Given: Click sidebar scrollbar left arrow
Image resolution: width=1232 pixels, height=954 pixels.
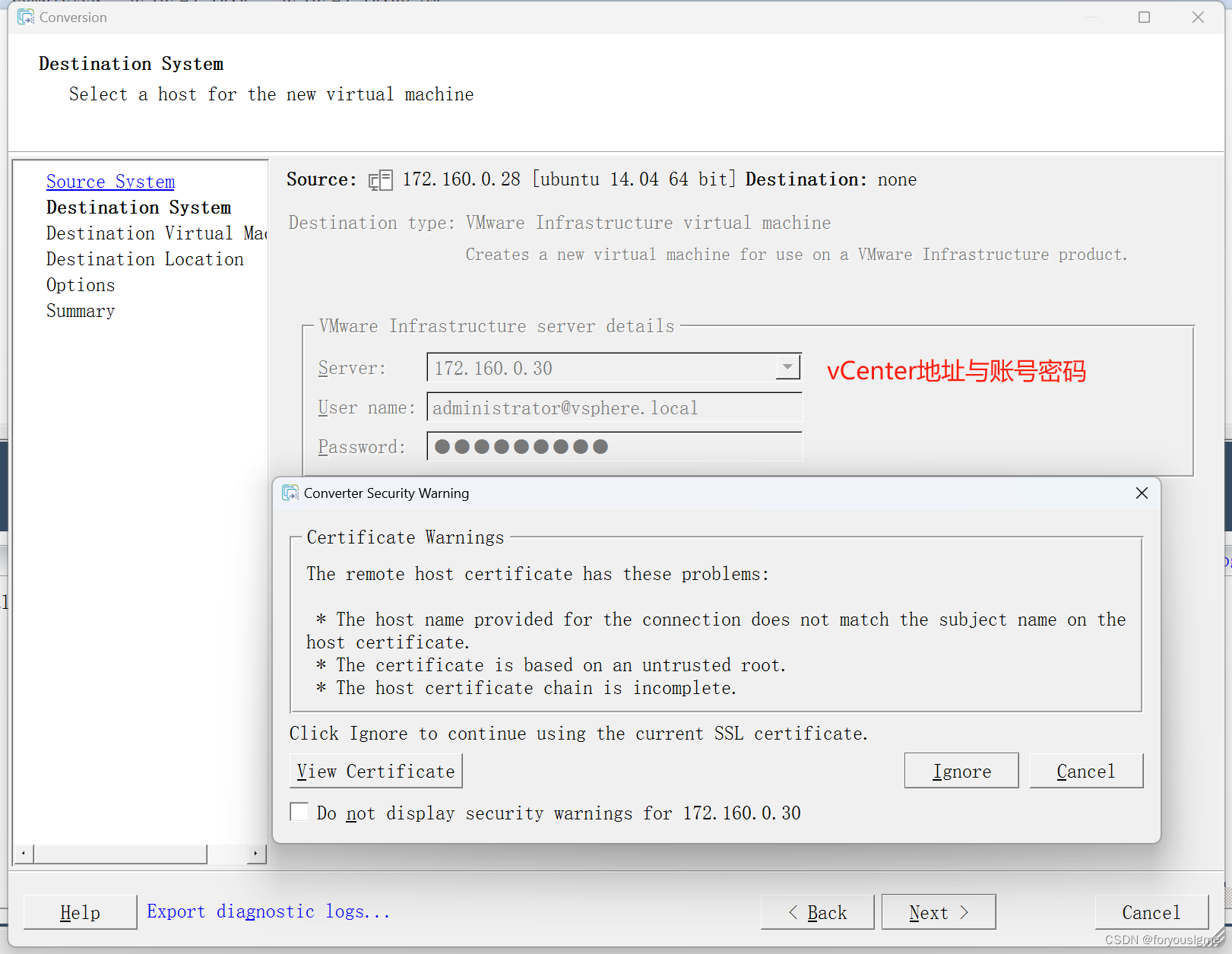Looking at the screenshot, I should coord(24,854).
